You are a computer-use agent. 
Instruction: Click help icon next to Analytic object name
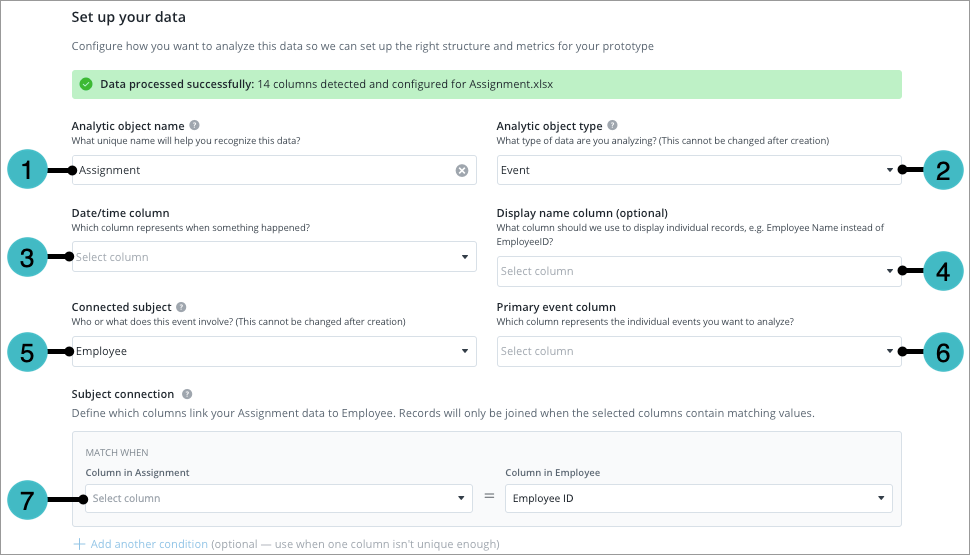[x=194, y=126]
